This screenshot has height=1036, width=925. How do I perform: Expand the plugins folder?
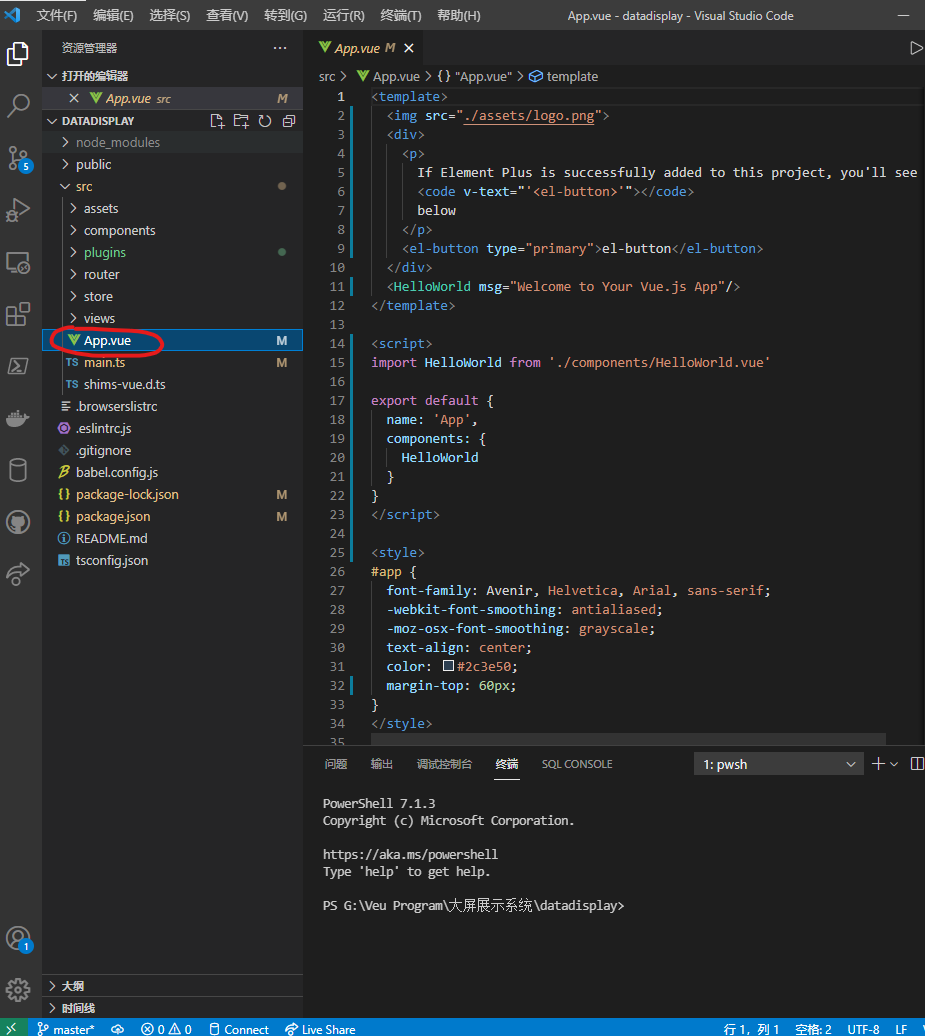pyautogui.click(x=172, y=252)
